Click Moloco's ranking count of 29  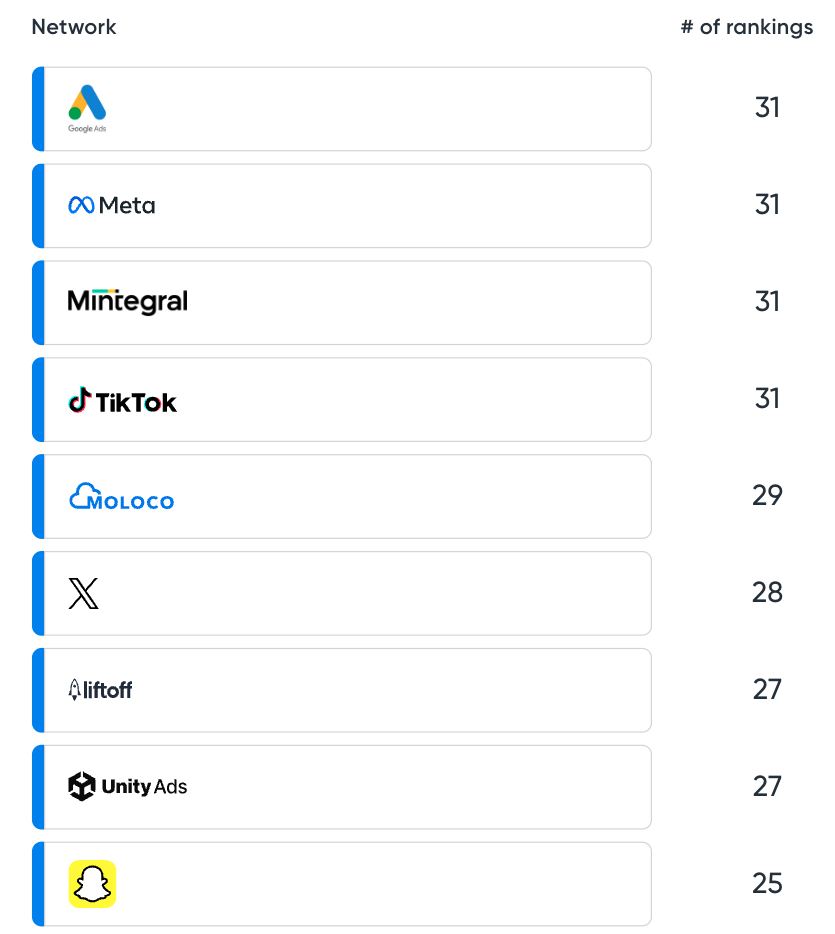click(767, 496)
